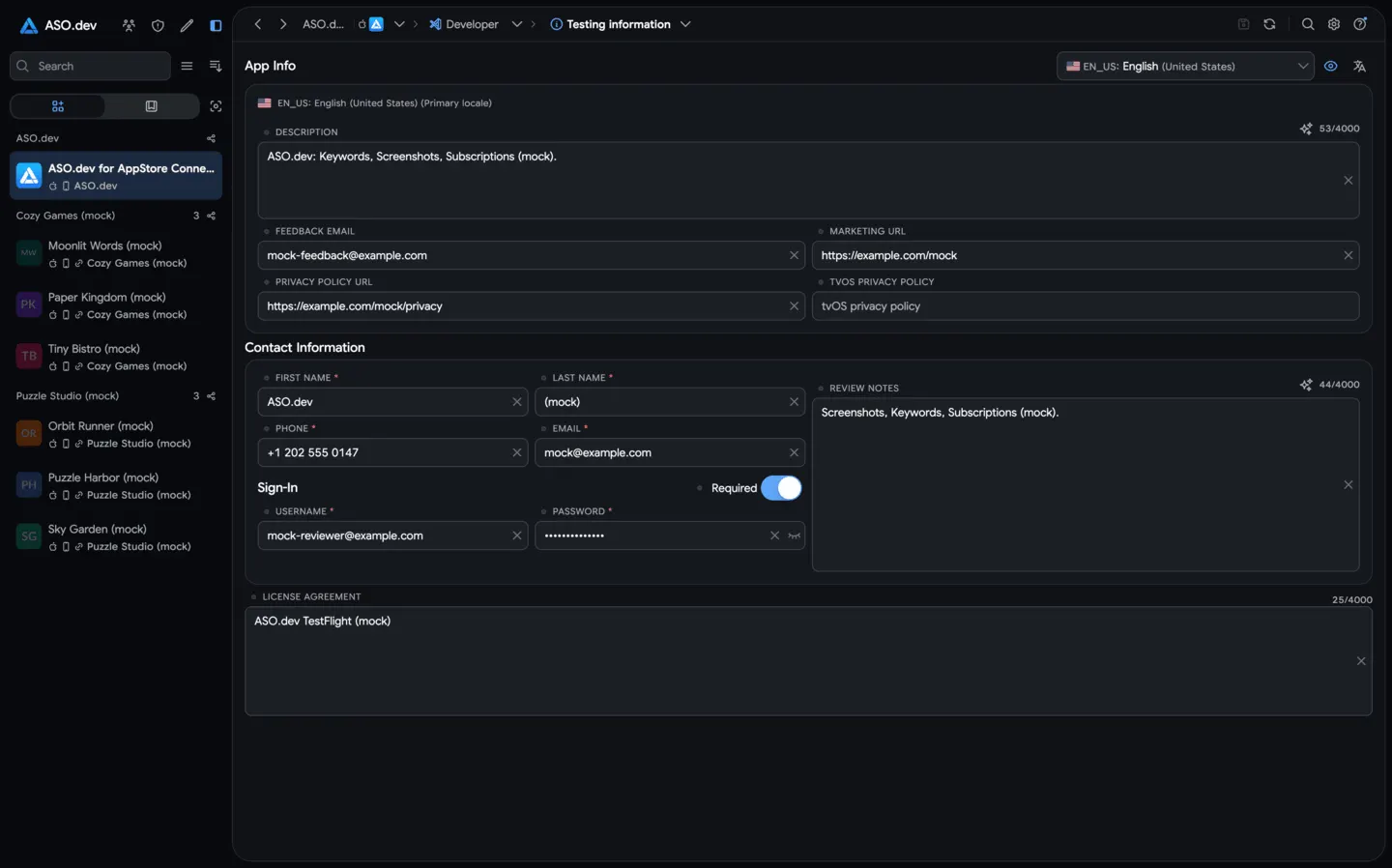
Task: Click the sort filter icon beside search
Action: pyautogui.click(x=216, y=66)
